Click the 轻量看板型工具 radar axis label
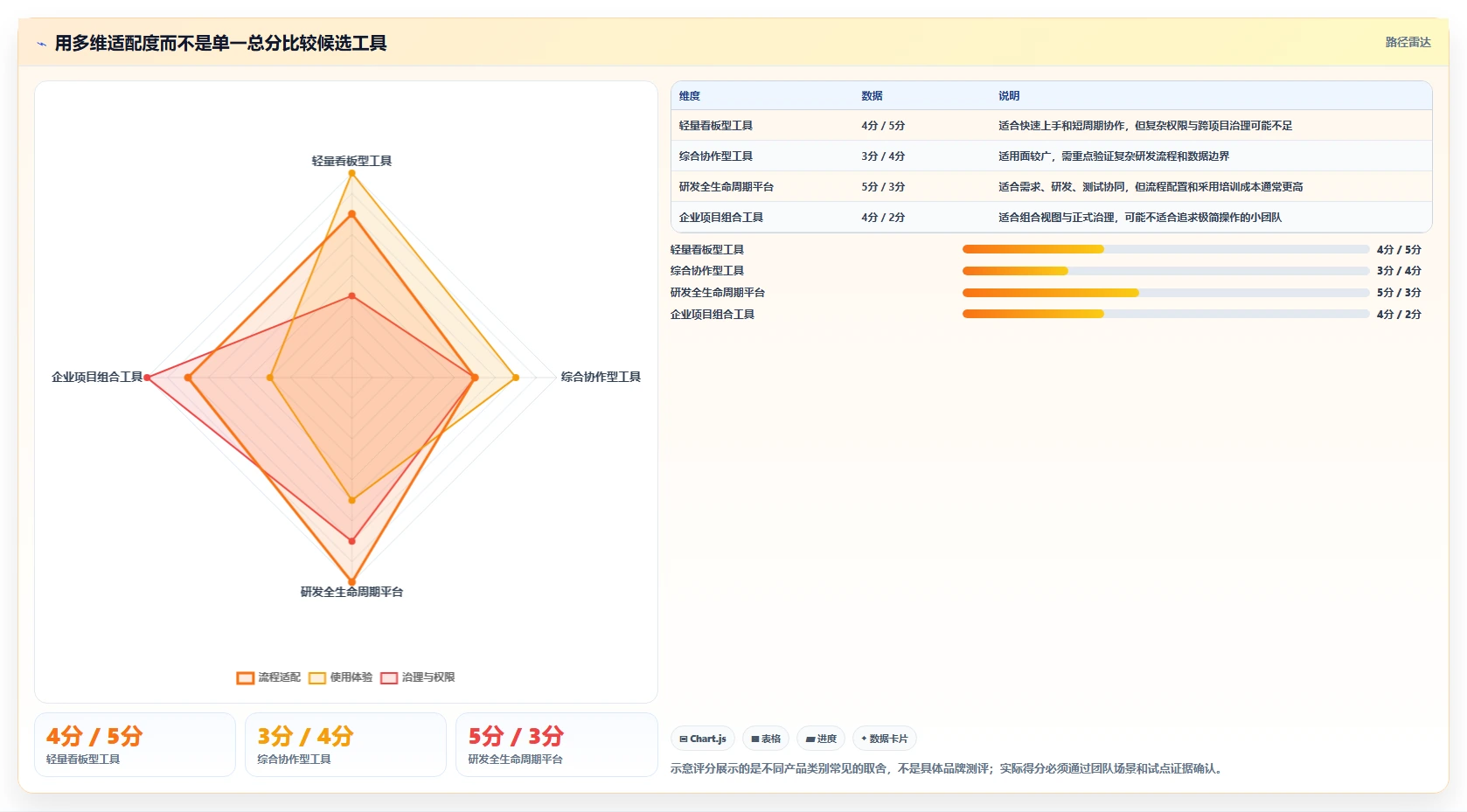Screen dimensions: 1467x812 (351, 161)
